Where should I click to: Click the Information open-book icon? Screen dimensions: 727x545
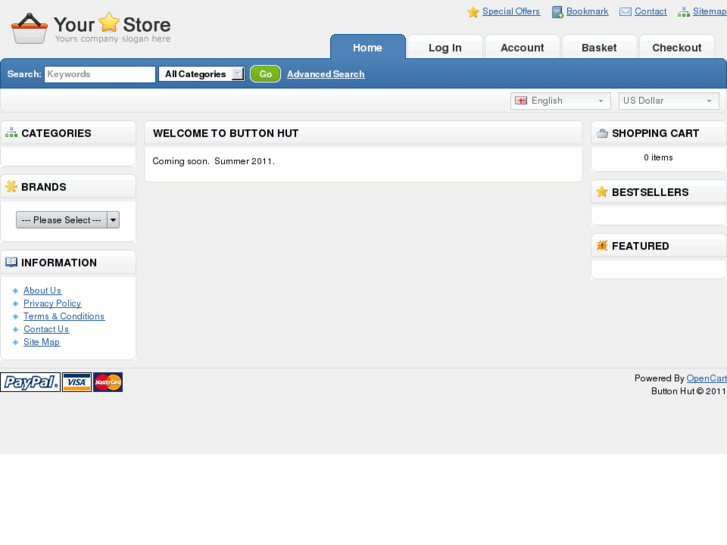[x=11, y=262]
